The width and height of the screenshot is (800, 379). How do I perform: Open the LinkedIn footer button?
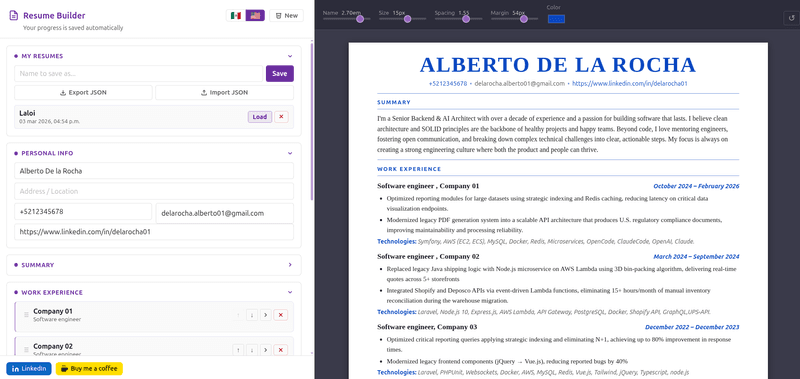(x=29, y=369)
